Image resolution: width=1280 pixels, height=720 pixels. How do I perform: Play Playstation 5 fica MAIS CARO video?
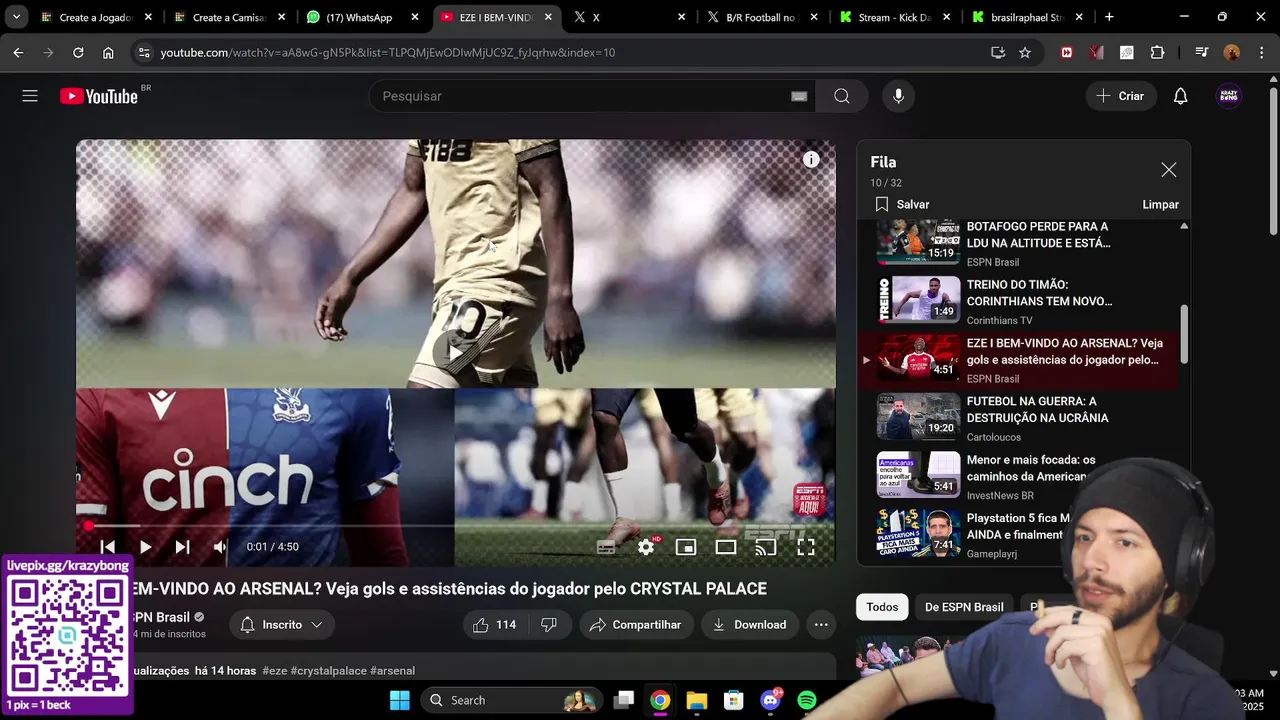click(1020, 534)
